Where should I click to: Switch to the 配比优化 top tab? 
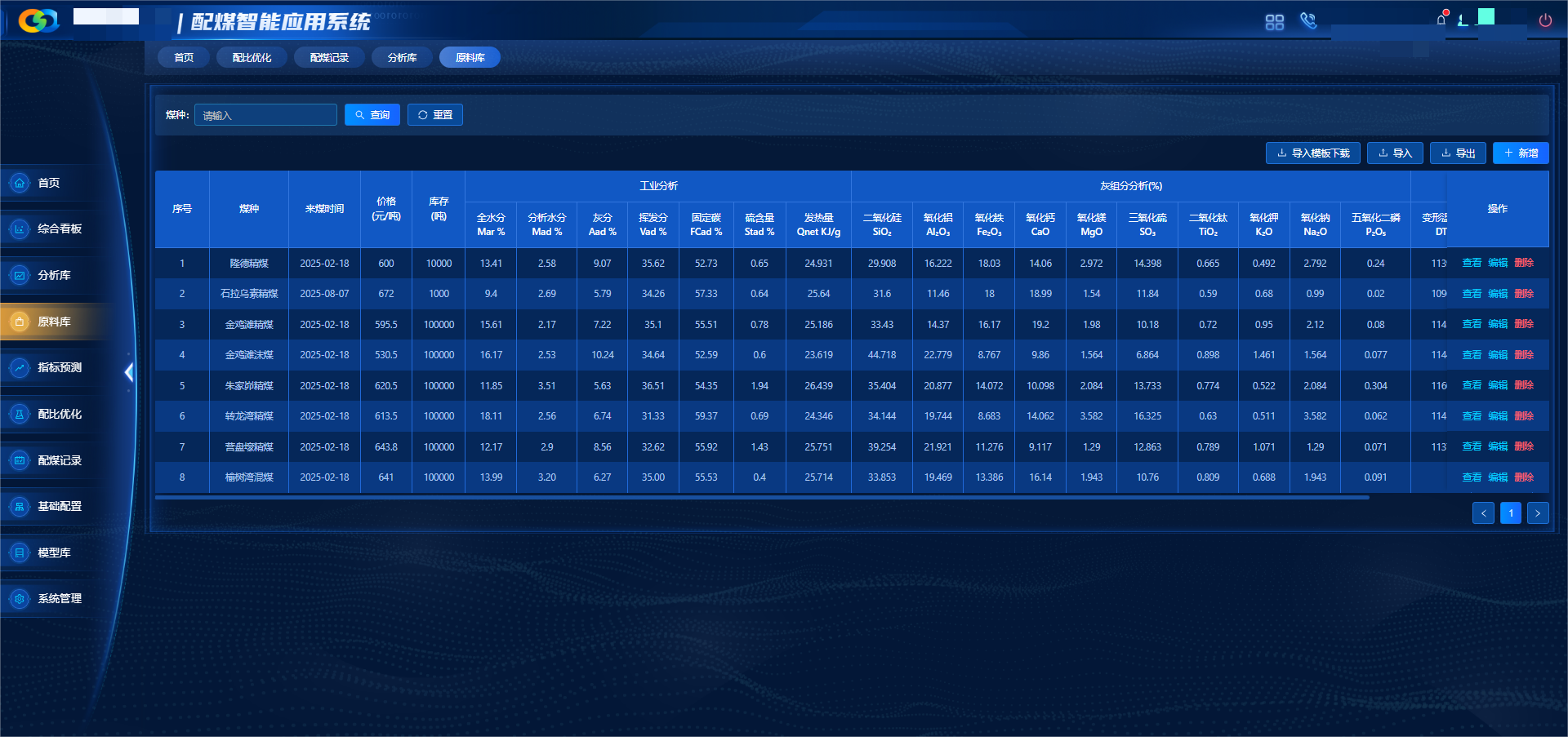252,58
